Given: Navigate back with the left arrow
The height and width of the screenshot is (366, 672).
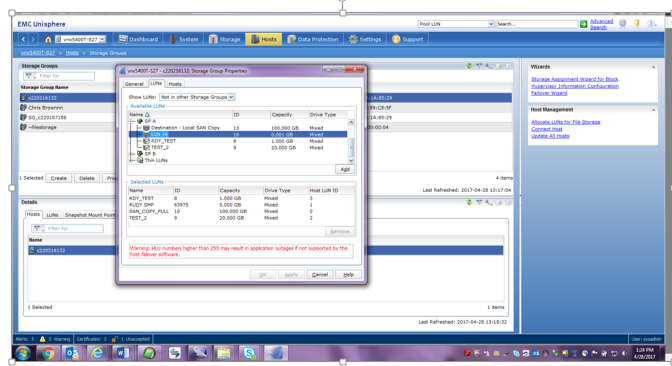Looking at the screenshot, I should point(23,39).
